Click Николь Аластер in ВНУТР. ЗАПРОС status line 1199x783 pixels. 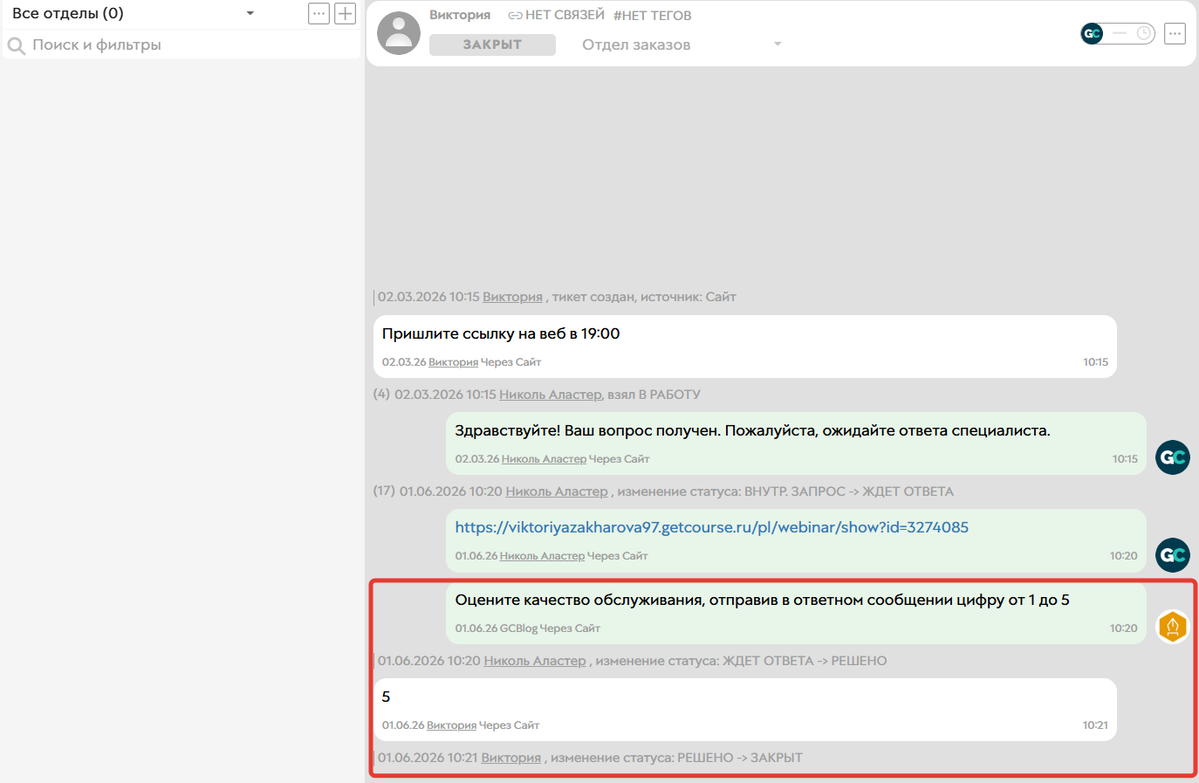click(x=557, y=491)
